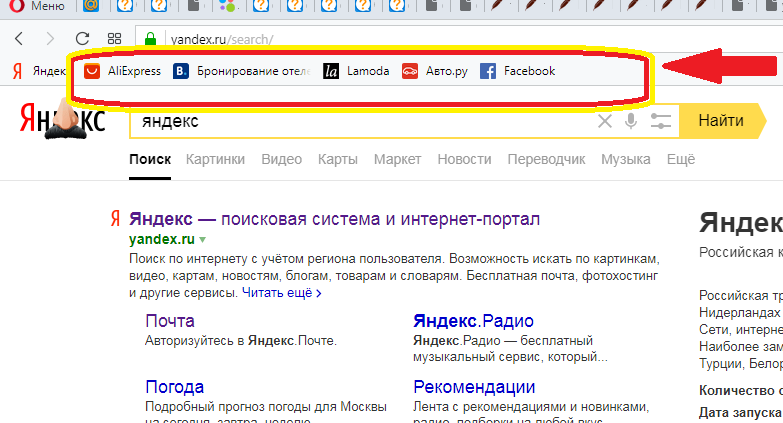The width and height of the screenshot is (783, 423).
Task: Open the Погода sitelink
Action: click(x=175, y=387)
